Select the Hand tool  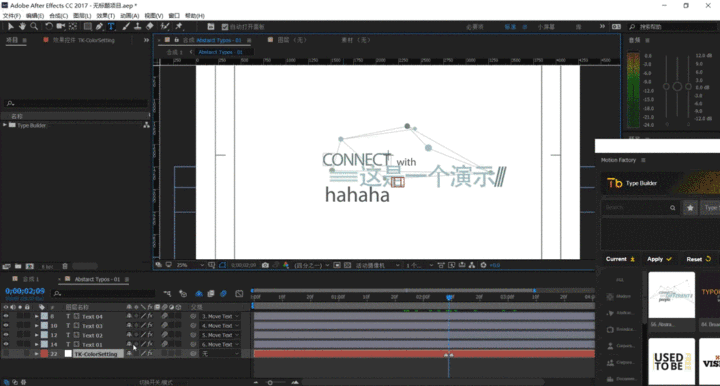click(x=22, y=27)
